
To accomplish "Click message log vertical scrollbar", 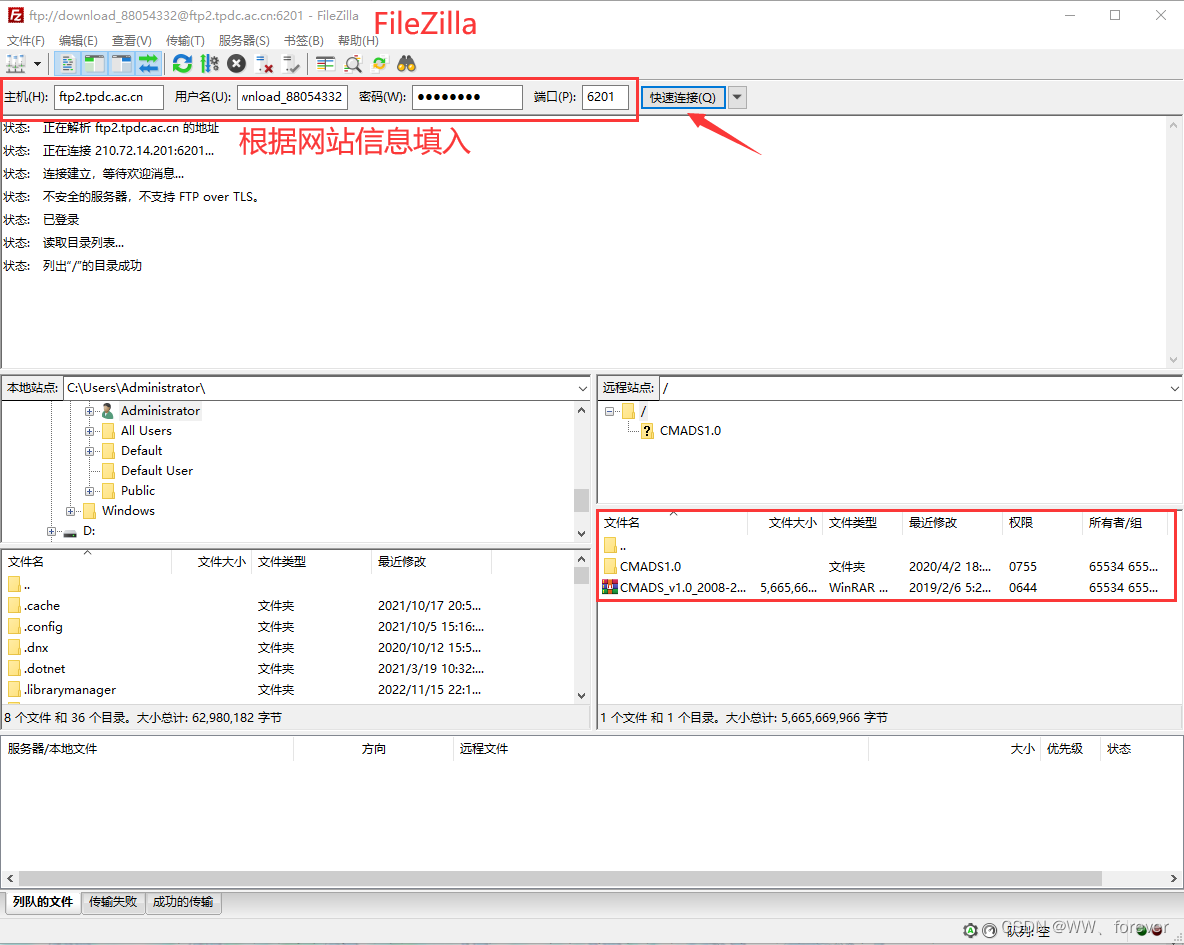I will 1173,242.
